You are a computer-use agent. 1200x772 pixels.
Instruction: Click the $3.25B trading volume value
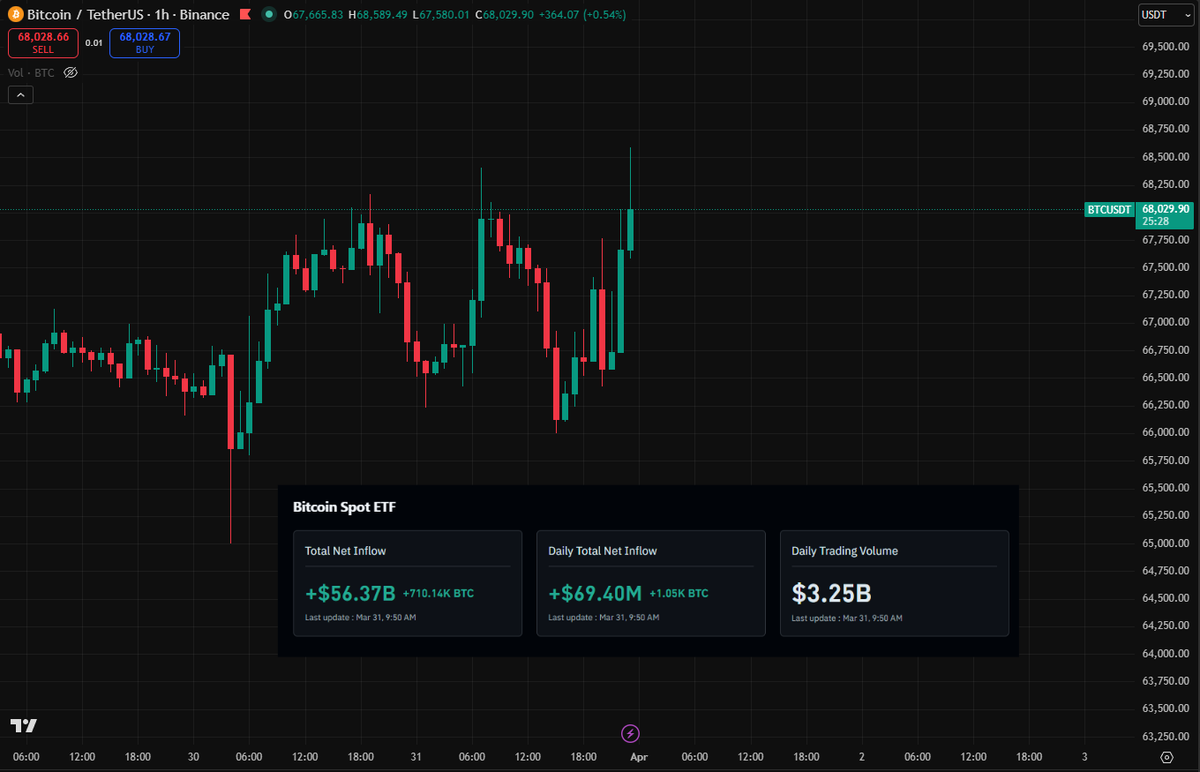[831, 593]
